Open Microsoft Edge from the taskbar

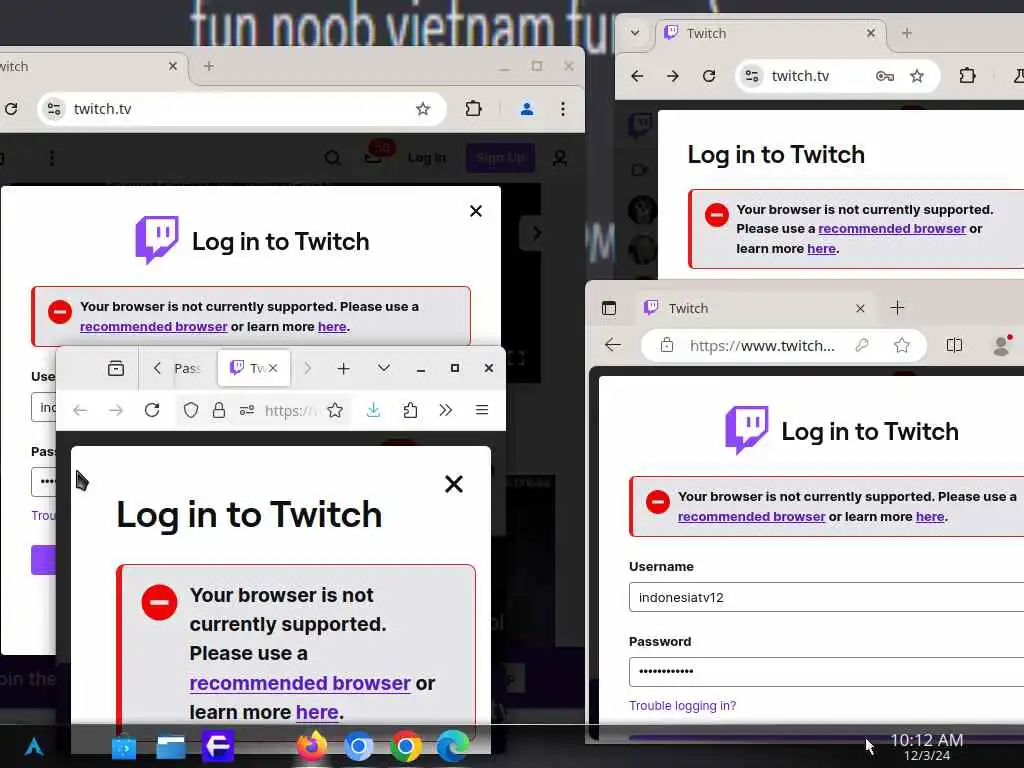[x=453, y=746]
